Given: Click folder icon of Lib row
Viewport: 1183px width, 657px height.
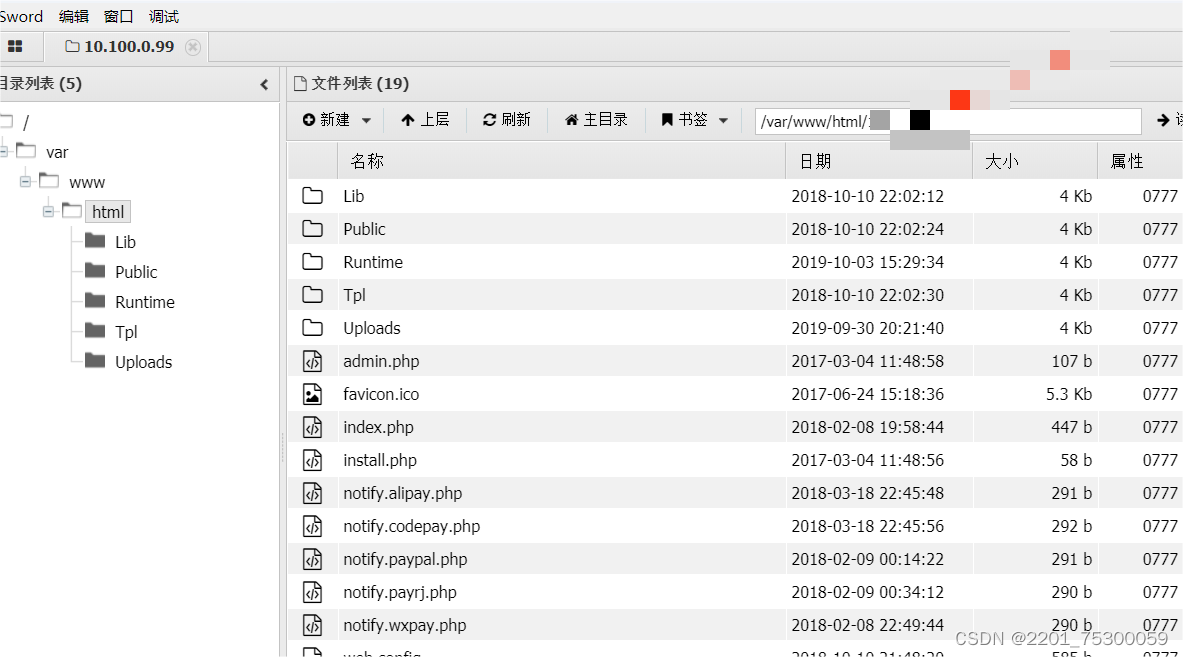Looking at the screenshot, I should [x=312, y=196].
